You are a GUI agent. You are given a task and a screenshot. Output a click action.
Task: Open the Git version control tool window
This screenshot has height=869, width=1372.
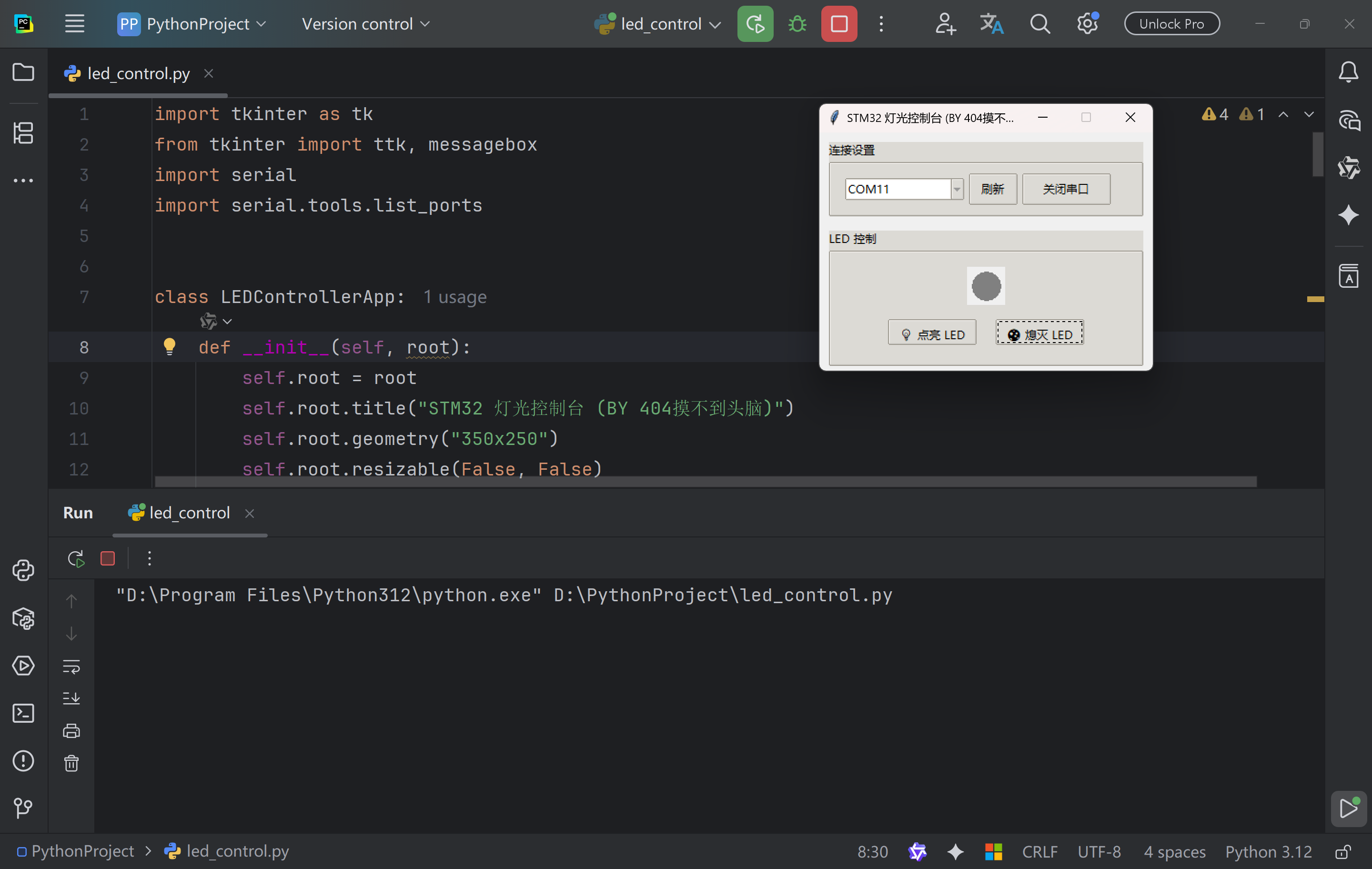tap(23, 808)
